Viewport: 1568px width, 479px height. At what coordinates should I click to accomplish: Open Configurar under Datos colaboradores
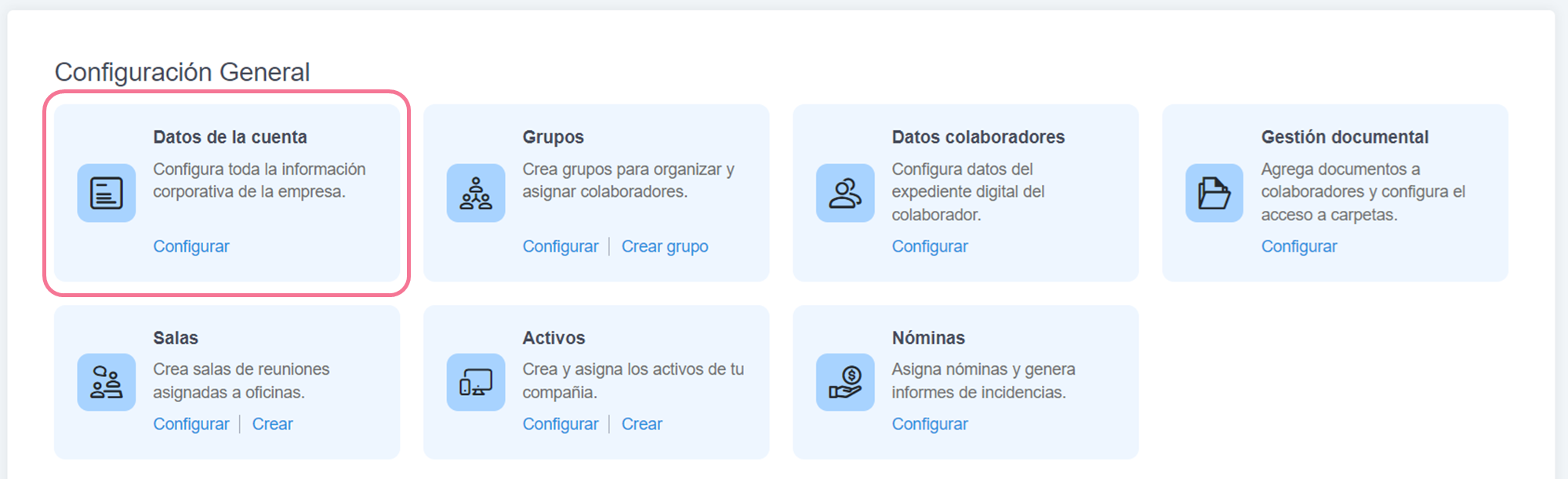point(929,246)
